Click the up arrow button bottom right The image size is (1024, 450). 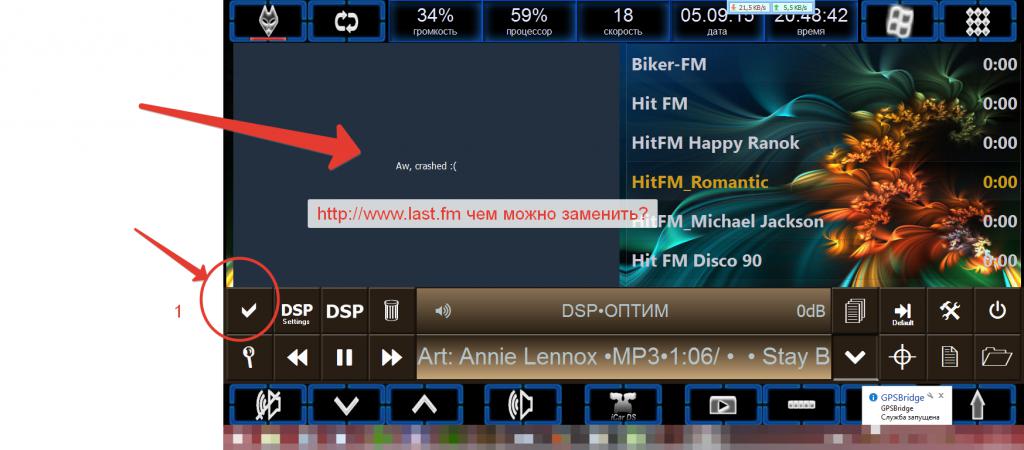pyautogui.click(x=977, y=406)
